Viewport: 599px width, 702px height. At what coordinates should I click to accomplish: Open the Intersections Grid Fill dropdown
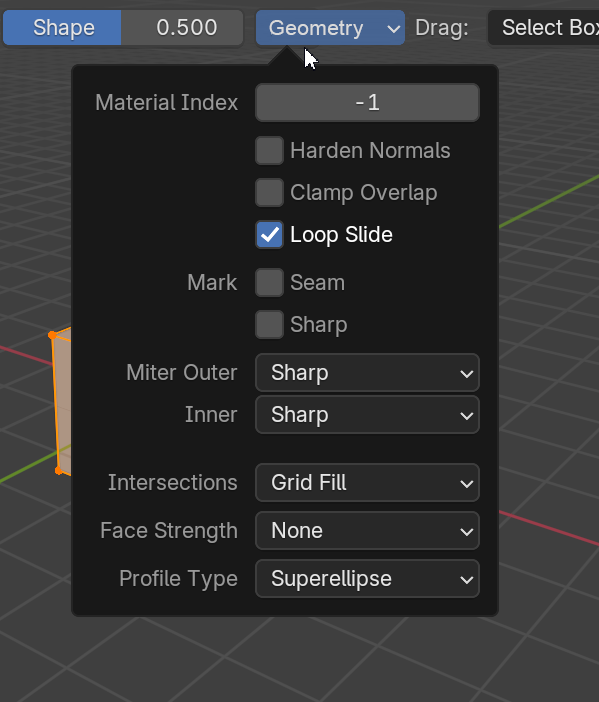click(x=367, y=483)
